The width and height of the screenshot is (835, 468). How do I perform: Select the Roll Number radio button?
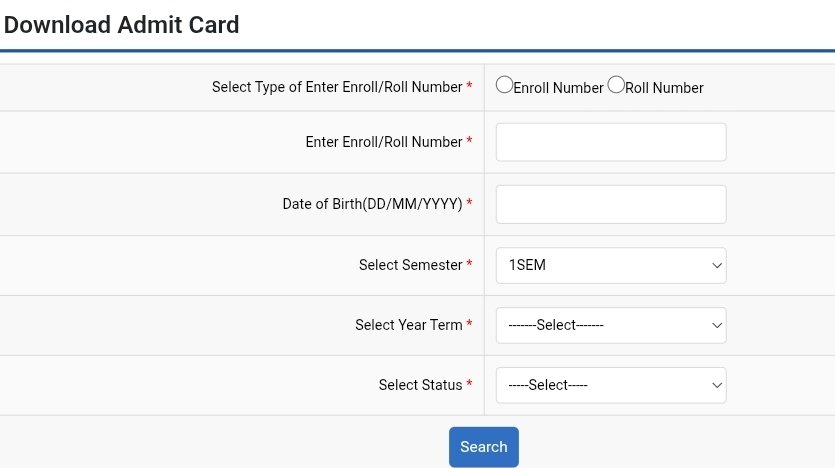(616, 86)
